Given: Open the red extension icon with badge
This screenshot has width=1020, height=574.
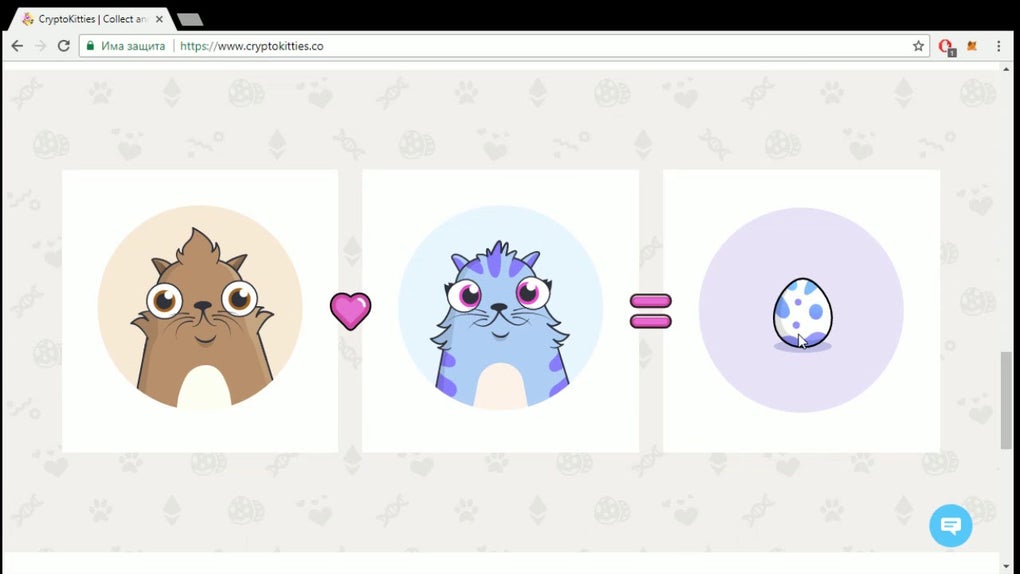Looking at the screenshot, I should [x=946, y=46].
